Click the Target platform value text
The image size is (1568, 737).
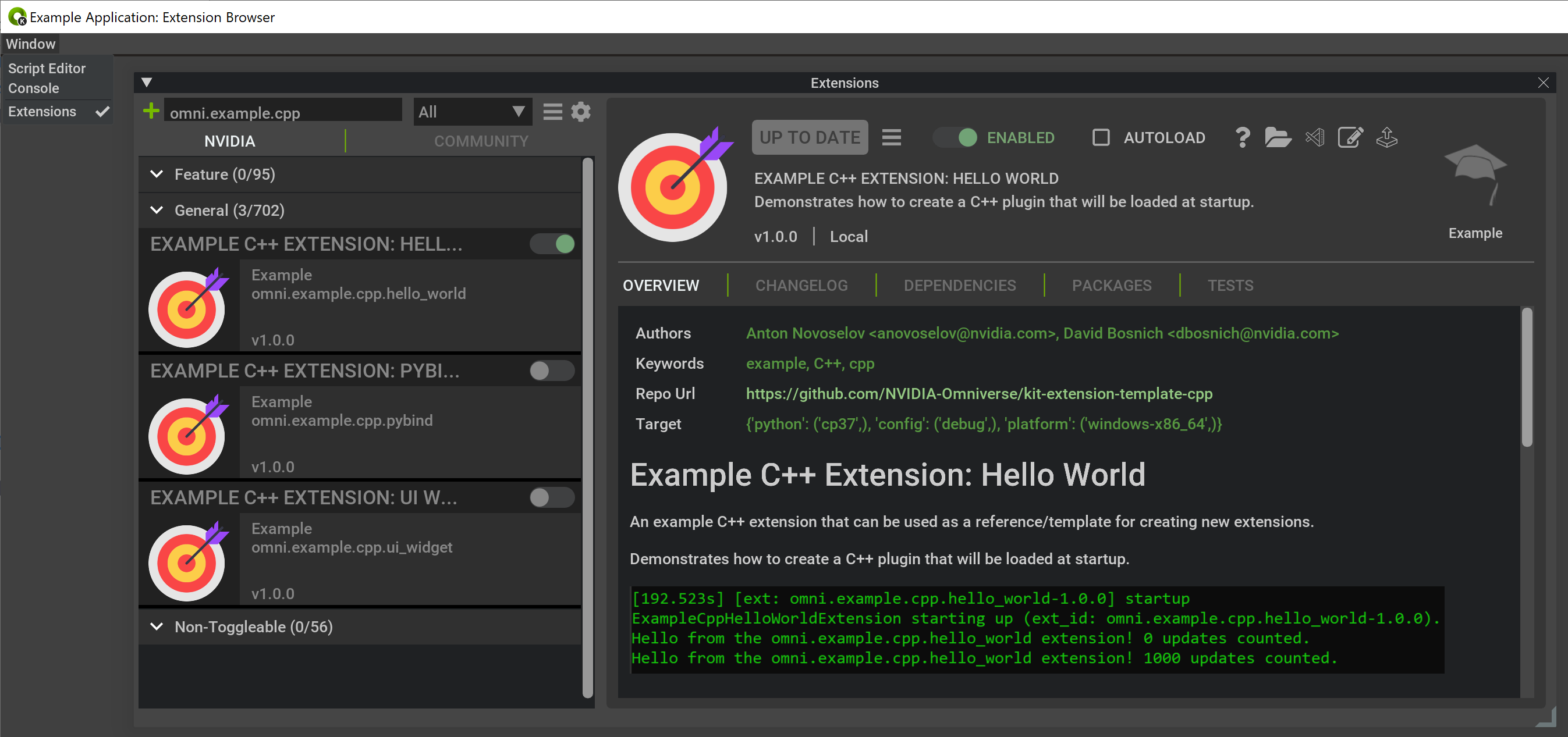pyautogui.click(x=984, y=424)
